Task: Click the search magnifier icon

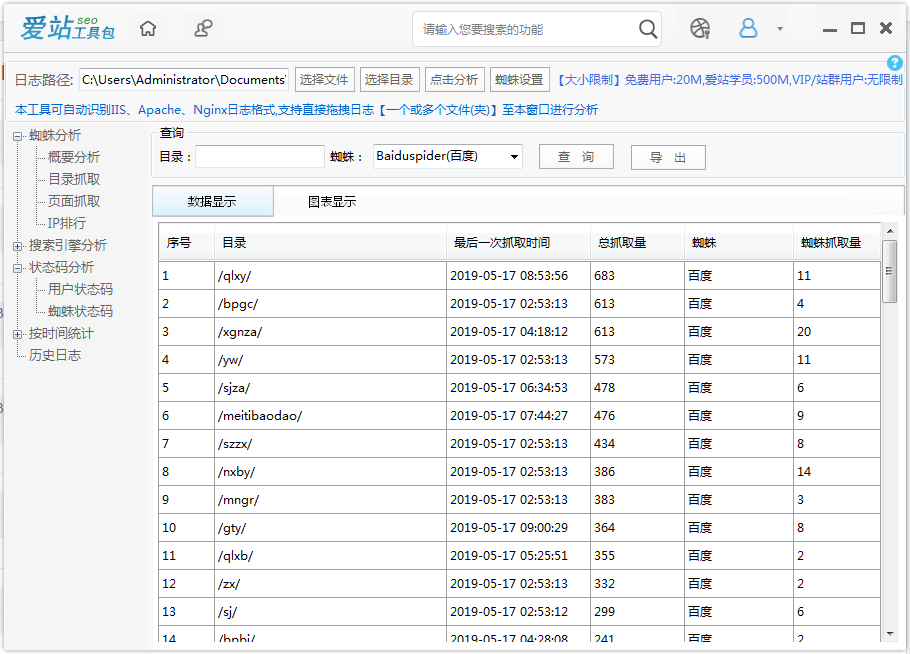Action: pos(648,28)
